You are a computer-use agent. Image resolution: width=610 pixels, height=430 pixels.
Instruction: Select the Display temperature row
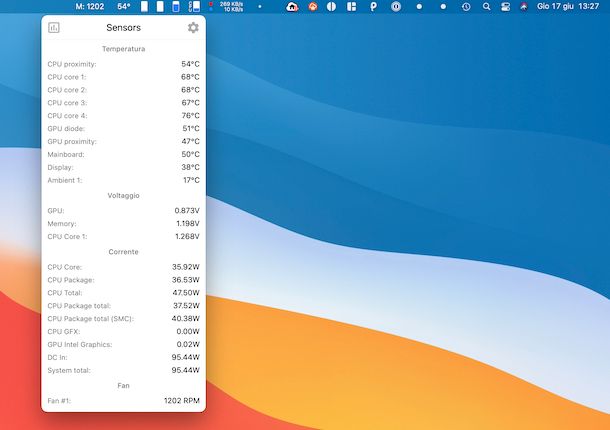(x=123, y=167)
